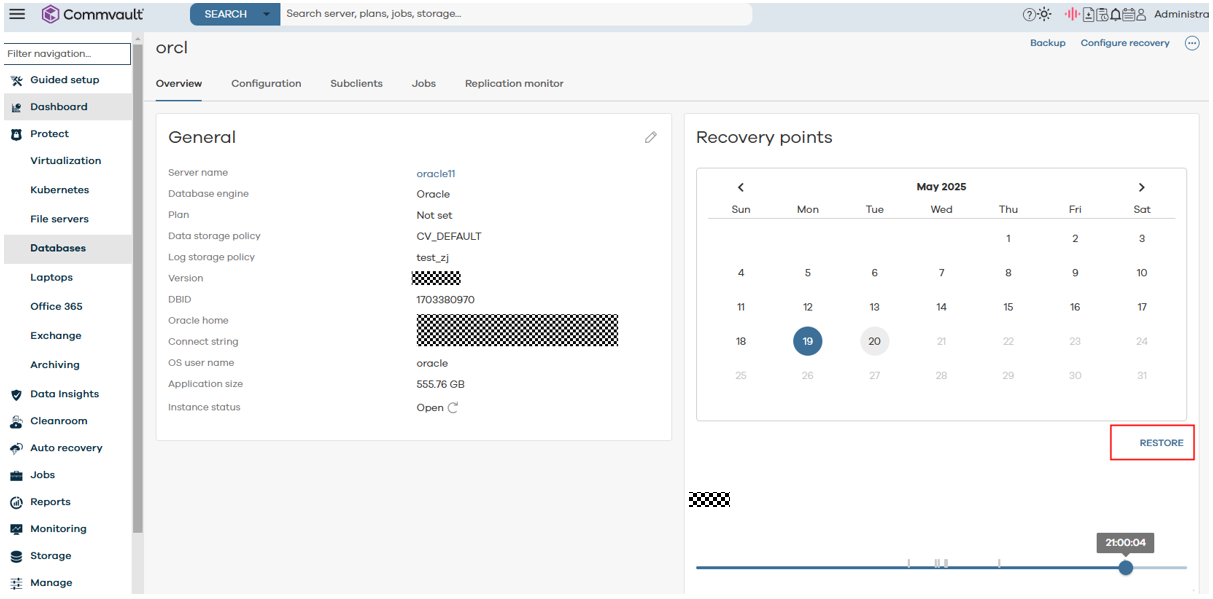Open the Replication monitor tab
This screenshot has height=599, width=1213.
(514, 84)
